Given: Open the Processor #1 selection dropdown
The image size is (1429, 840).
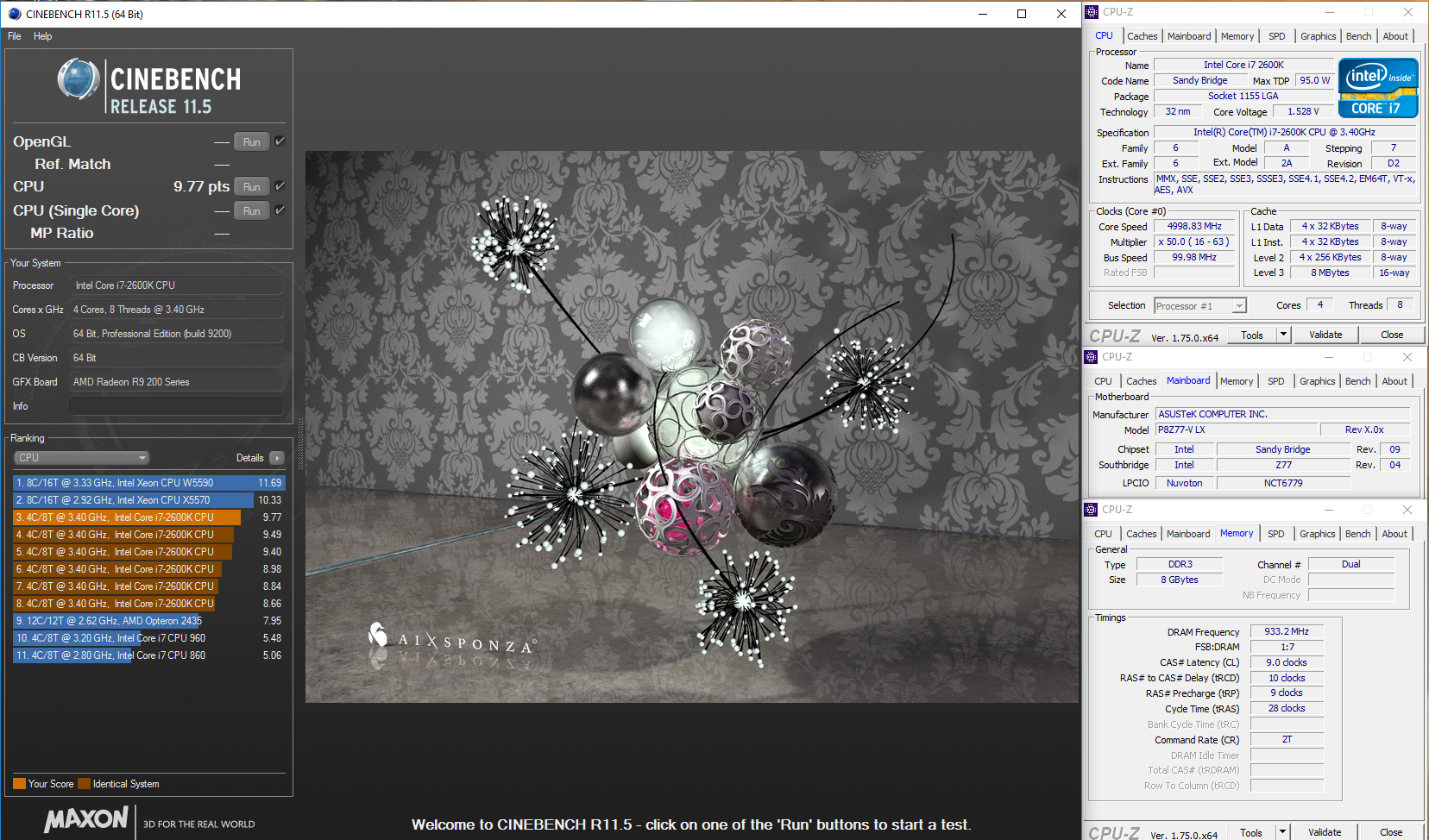Looking at the screenshot, I should 1200,306.
